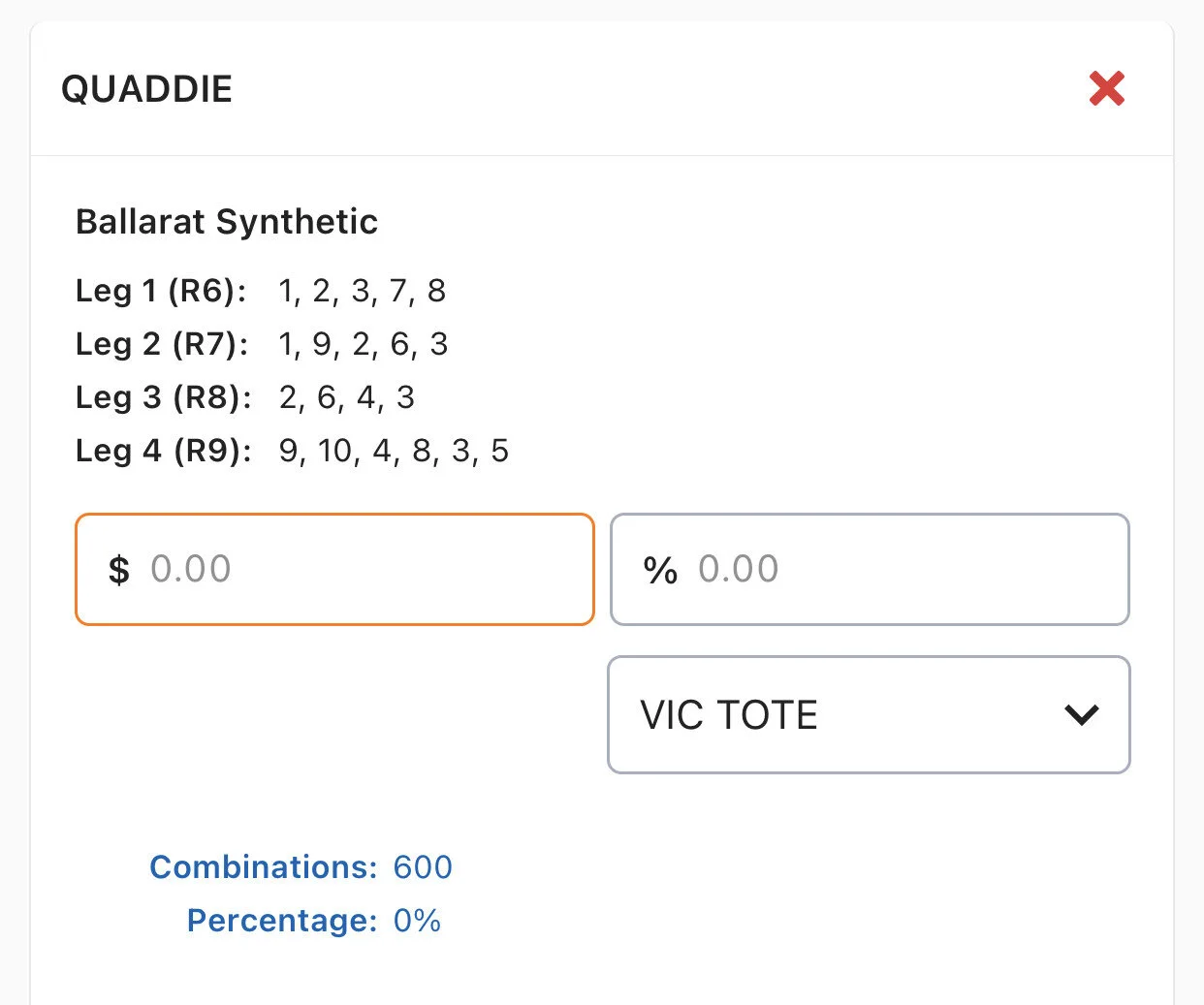Image resolution: width=1204 pixels, height=1005 pixels.
Task: Click the Leg 2 (R7) label
Action: 162,344
